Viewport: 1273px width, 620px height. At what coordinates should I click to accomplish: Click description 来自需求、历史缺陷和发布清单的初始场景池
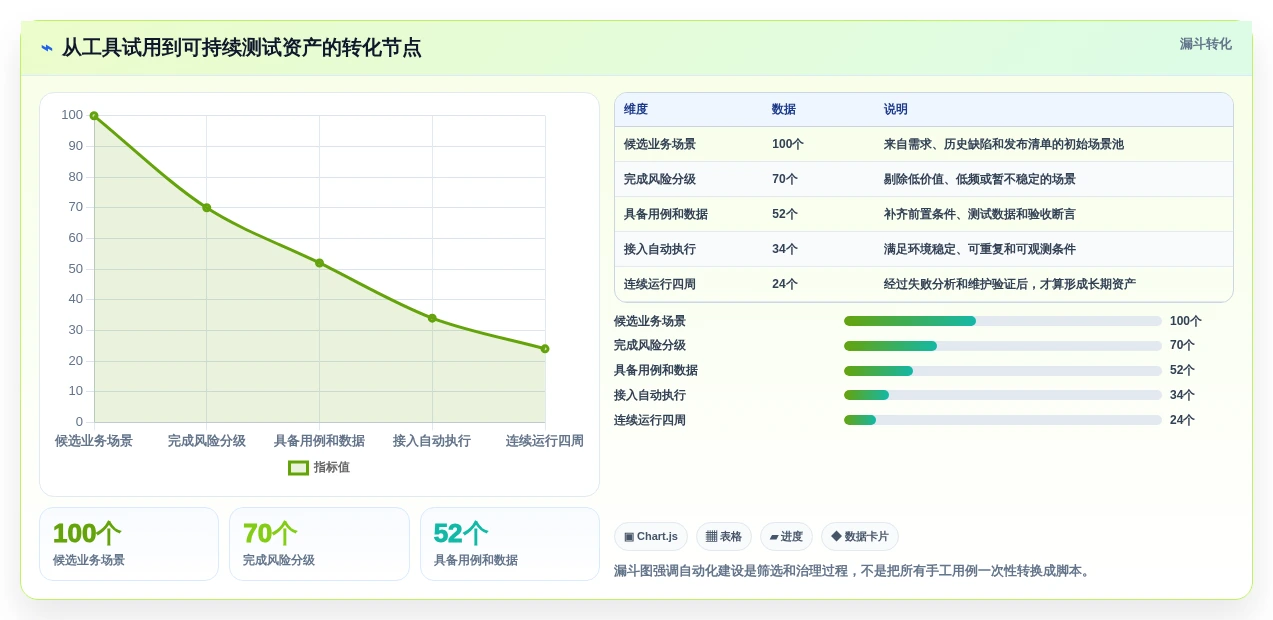(x=1004, y=144)
